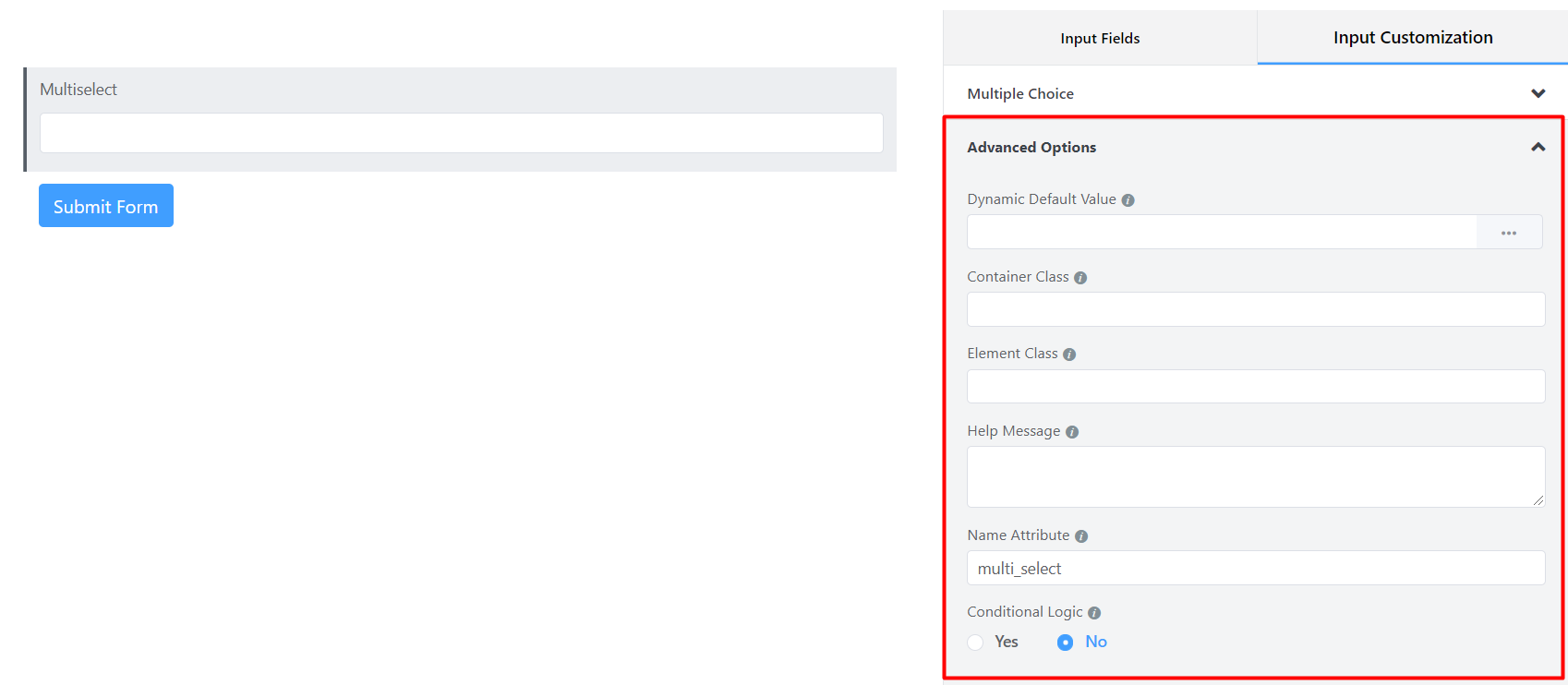Click the Container Class info icon
Viewport: 1568px width, 685px height.
click(x=1080, y=278)
